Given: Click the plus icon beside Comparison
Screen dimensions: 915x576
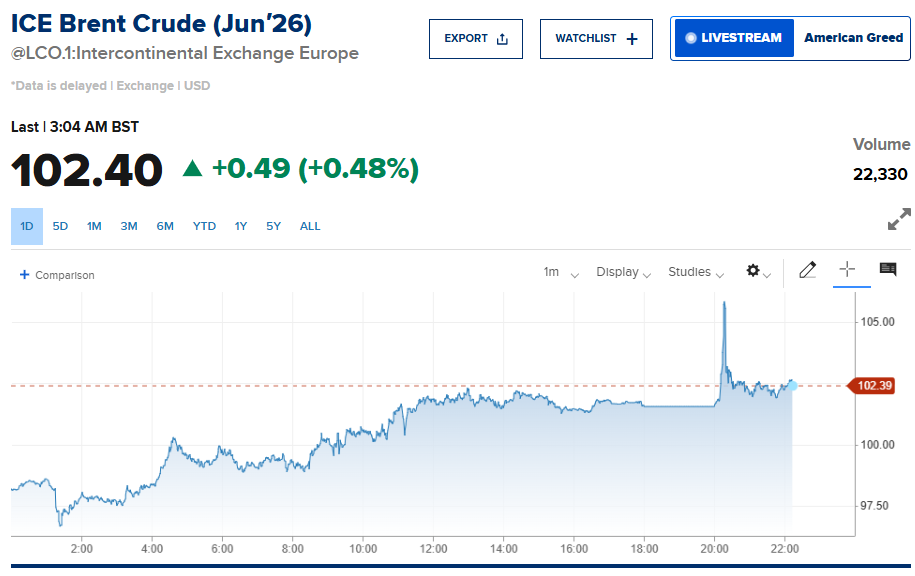Looking at the screenshot, I should click(x=24, y=274).
